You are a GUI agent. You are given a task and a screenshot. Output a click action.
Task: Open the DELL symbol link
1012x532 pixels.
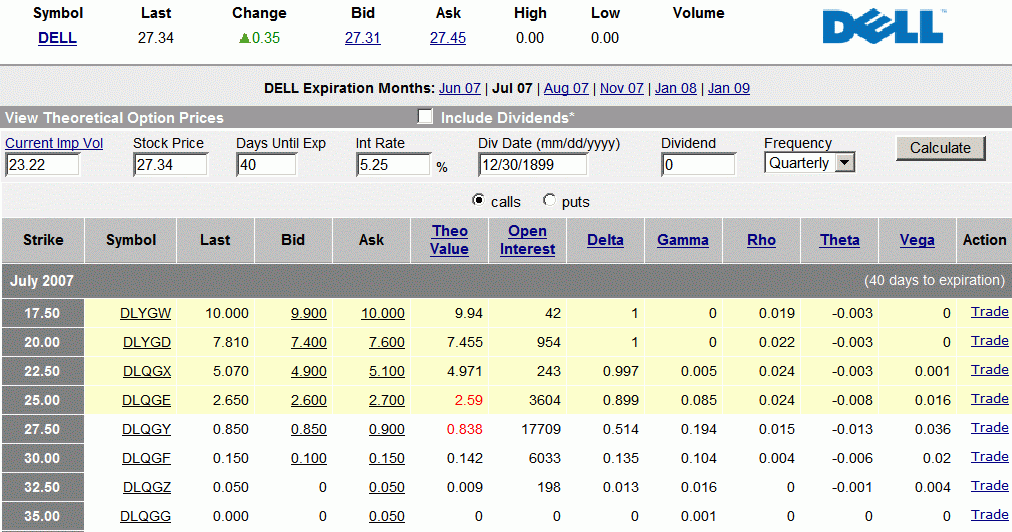coord(57,38)
